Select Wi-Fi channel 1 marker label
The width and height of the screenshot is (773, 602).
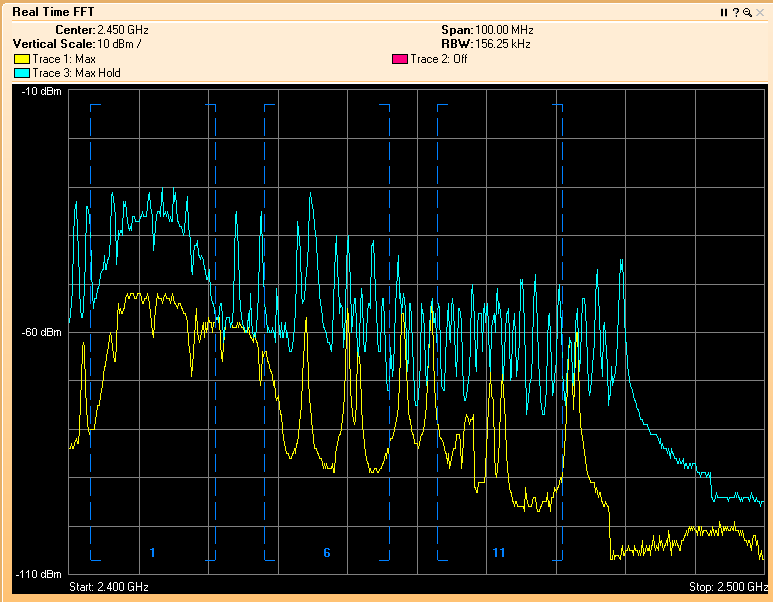[x=152, y=553]
